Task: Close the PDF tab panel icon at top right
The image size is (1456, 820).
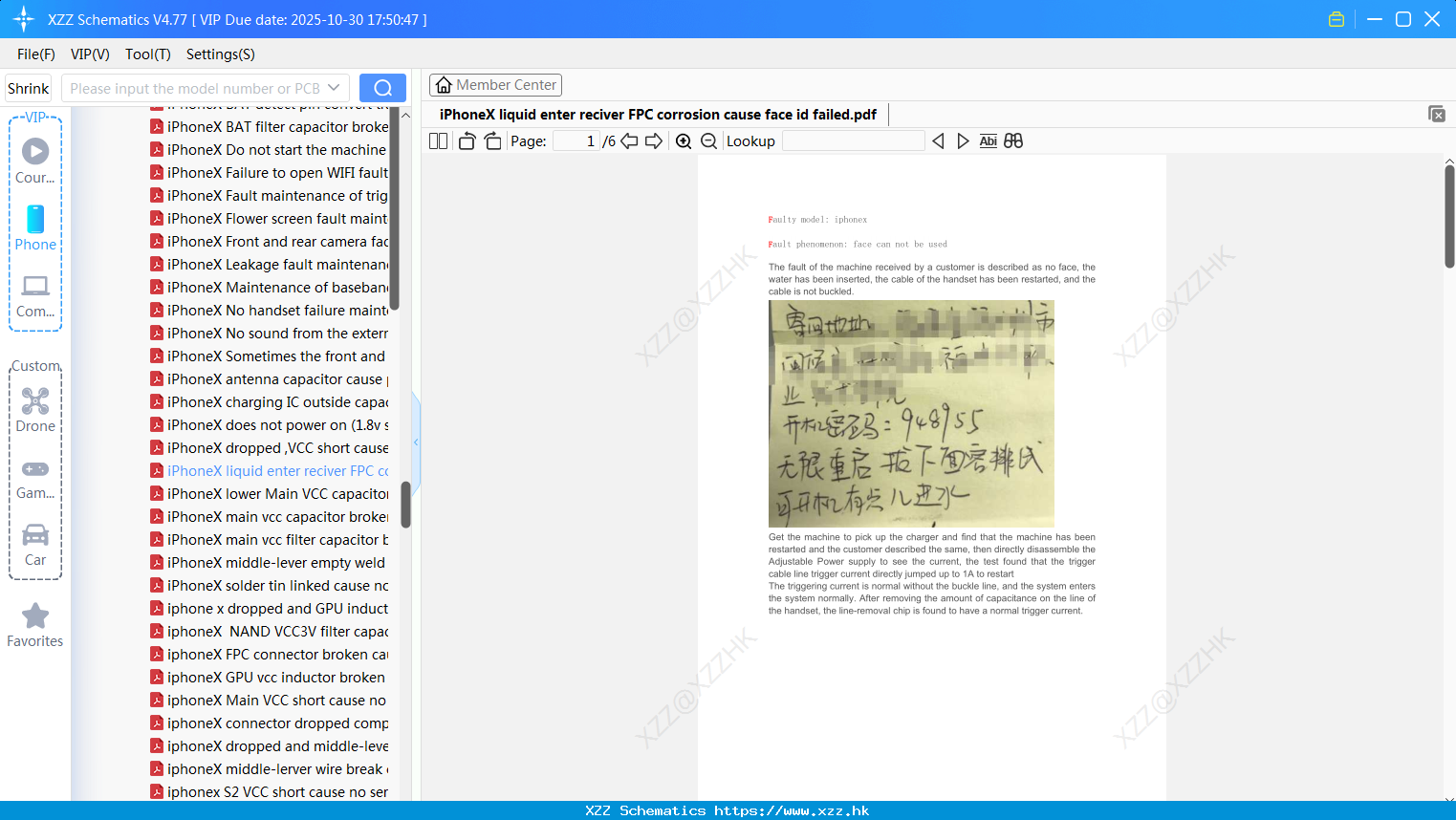Action: (1437, 114)
